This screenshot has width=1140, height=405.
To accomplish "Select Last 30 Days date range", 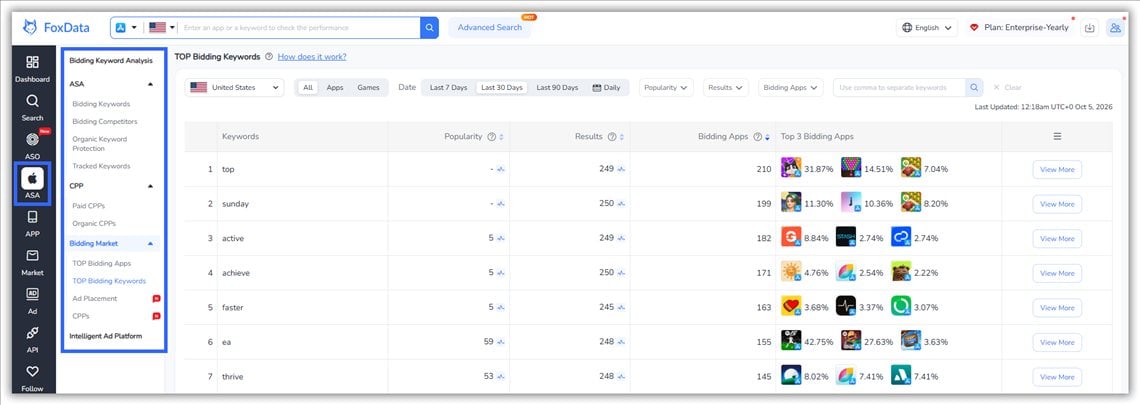I will coord(502,87).
